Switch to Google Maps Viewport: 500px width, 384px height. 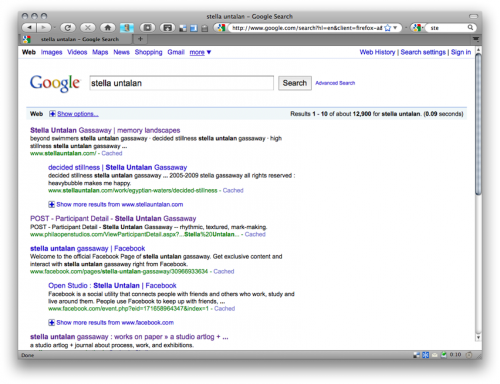(100, 52)
